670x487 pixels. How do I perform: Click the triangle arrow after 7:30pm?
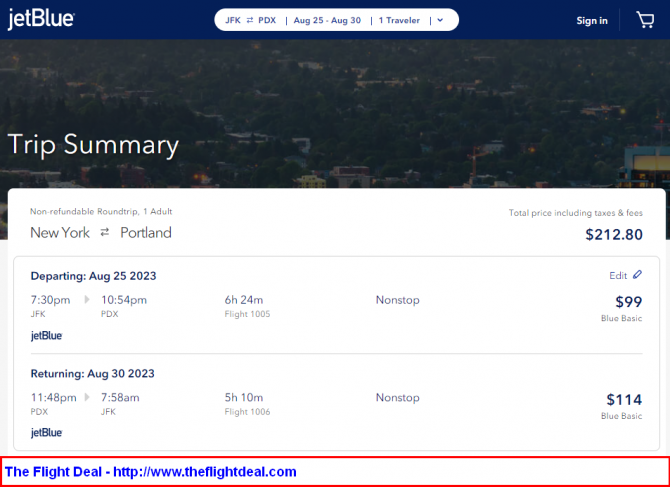tap(87, 299)
